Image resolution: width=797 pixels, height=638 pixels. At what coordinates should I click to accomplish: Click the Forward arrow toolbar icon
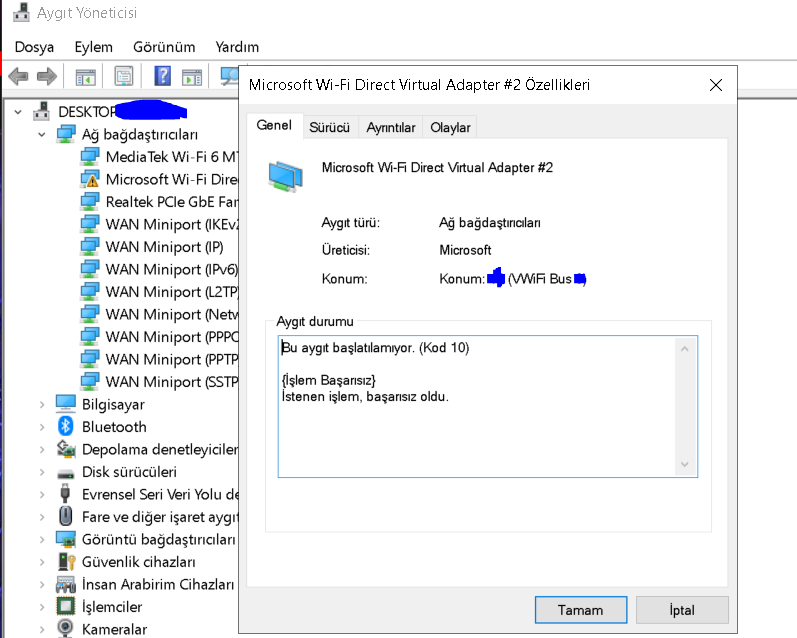click(x=47, y=77)
